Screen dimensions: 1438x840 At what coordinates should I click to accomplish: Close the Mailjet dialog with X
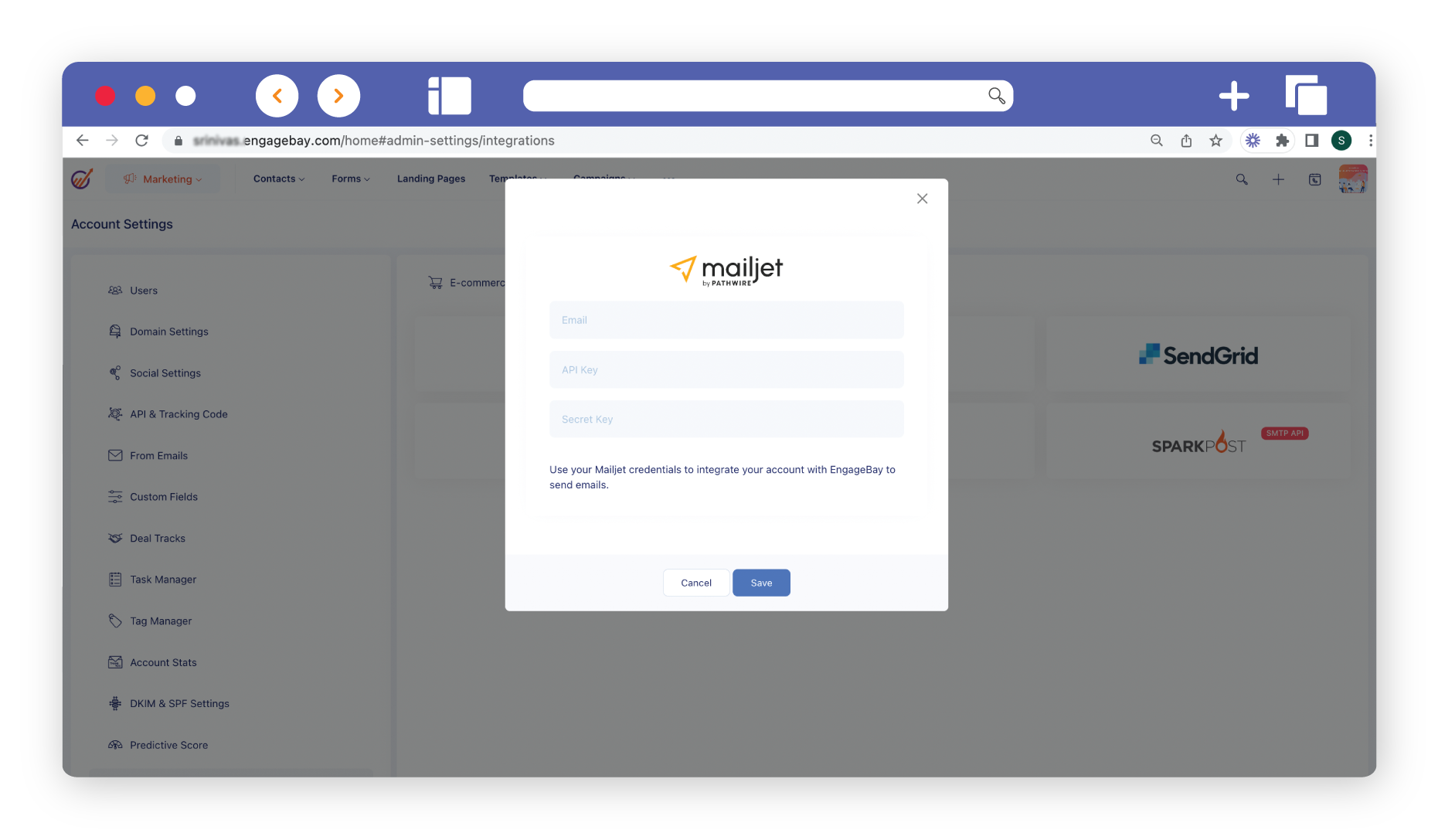point(922,199)
